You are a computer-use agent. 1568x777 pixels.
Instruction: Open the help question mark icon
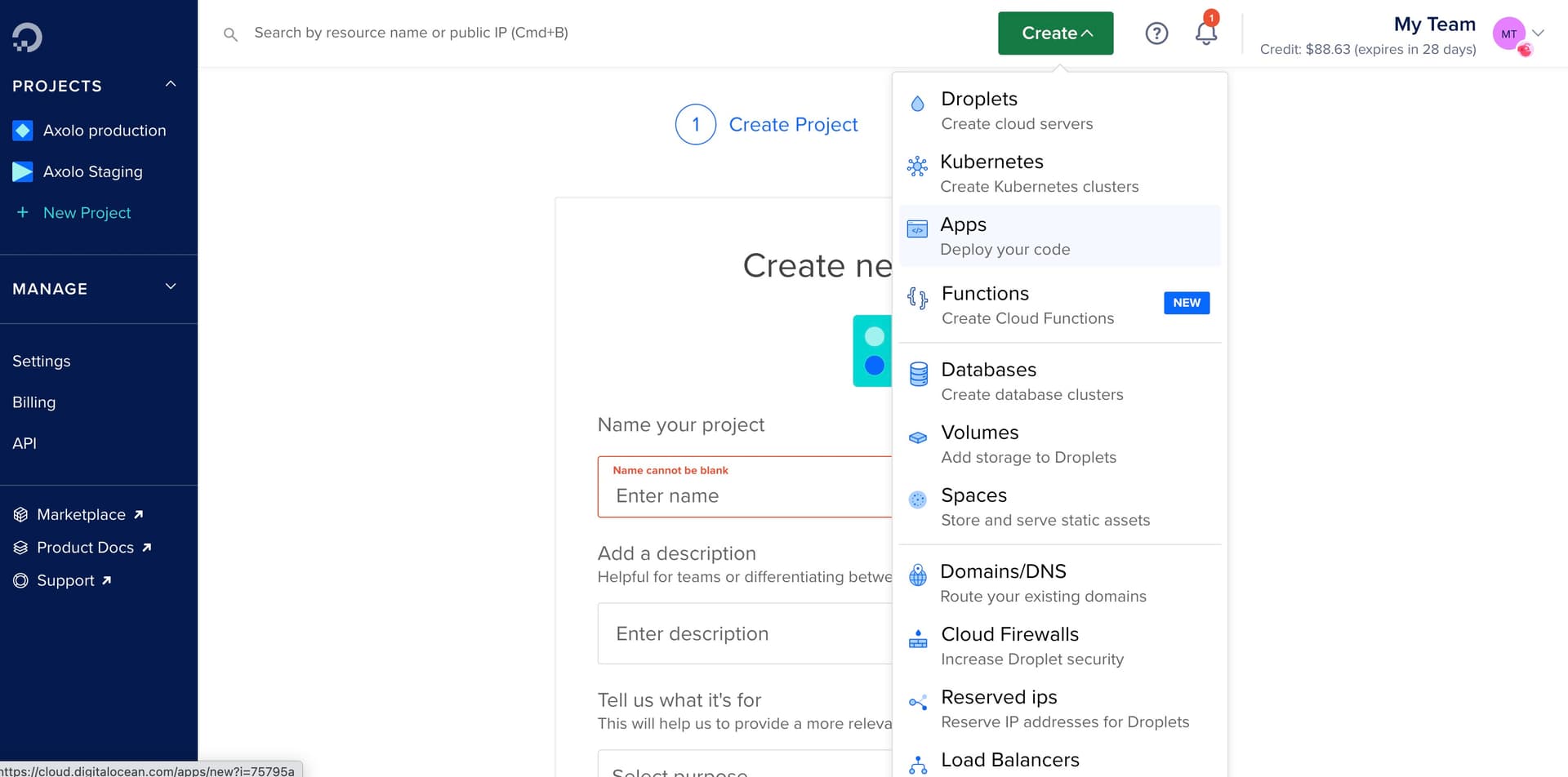point(1156,33)
